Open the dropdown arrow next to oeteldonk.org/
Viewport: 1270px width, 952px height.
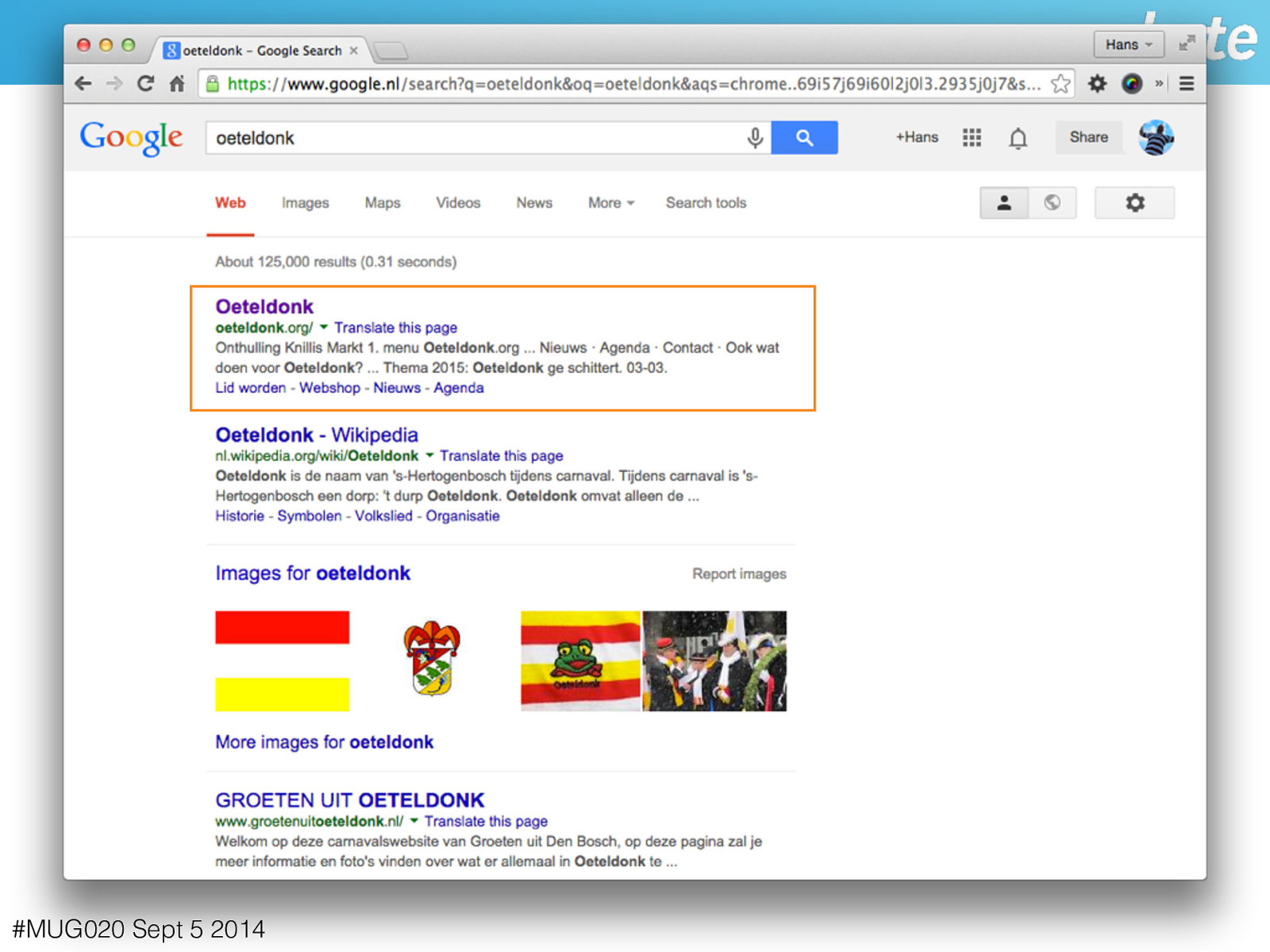(x=324, y=327)
